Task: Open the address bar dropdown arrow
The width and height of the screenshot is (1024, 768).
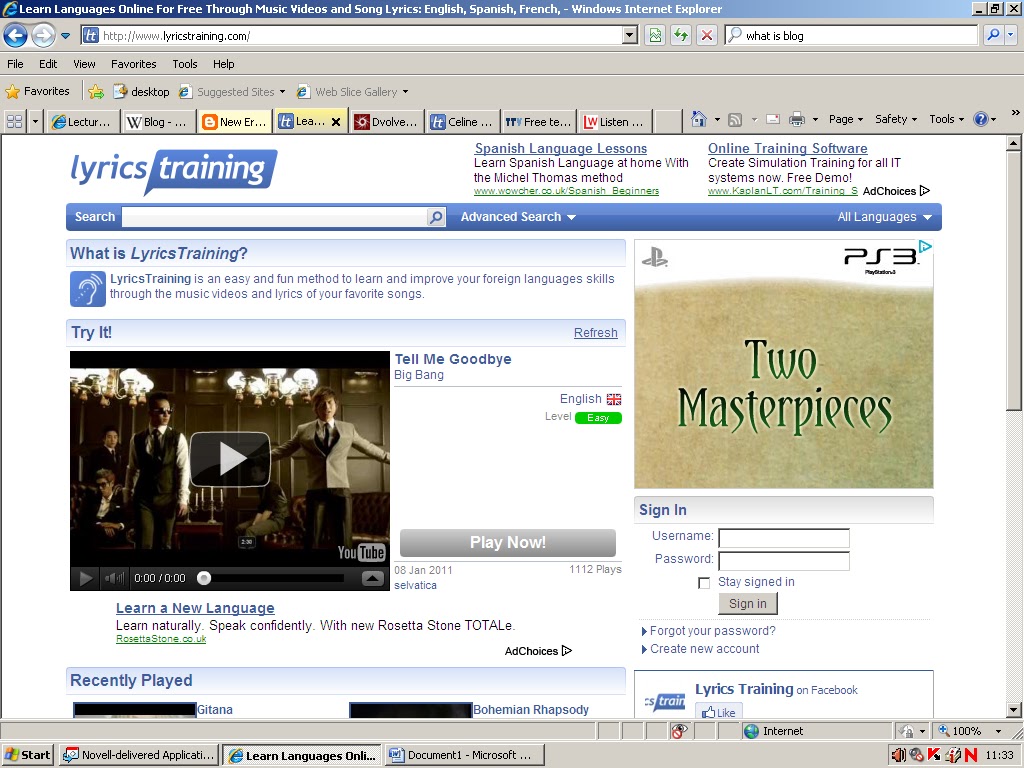Action: pos(630,35)
